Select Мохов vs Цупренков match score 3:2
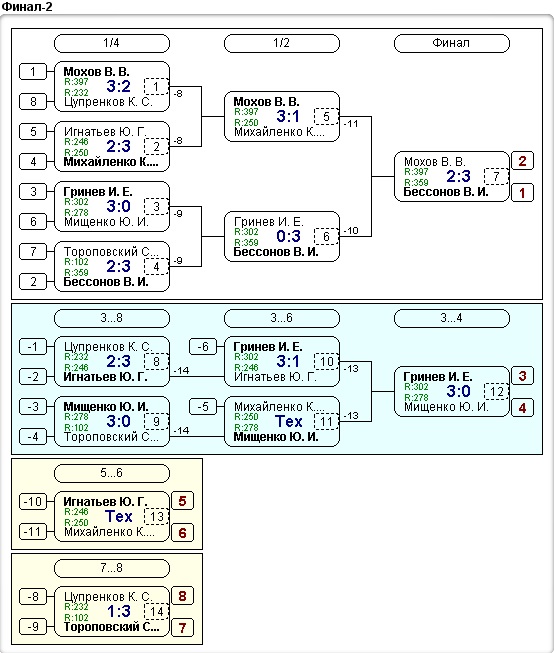This screenshot has width=554, height=653. coord(118,86)
